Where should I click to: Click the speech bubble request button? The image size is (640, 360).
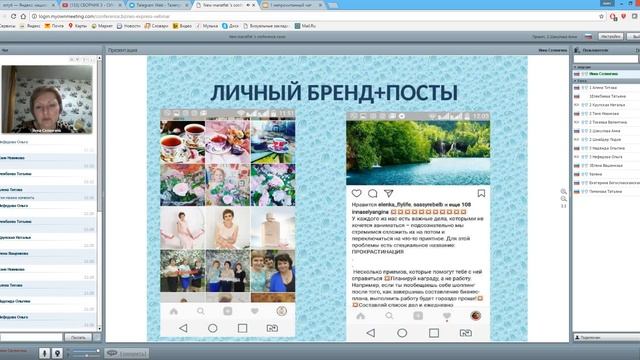tap(126, 353)
